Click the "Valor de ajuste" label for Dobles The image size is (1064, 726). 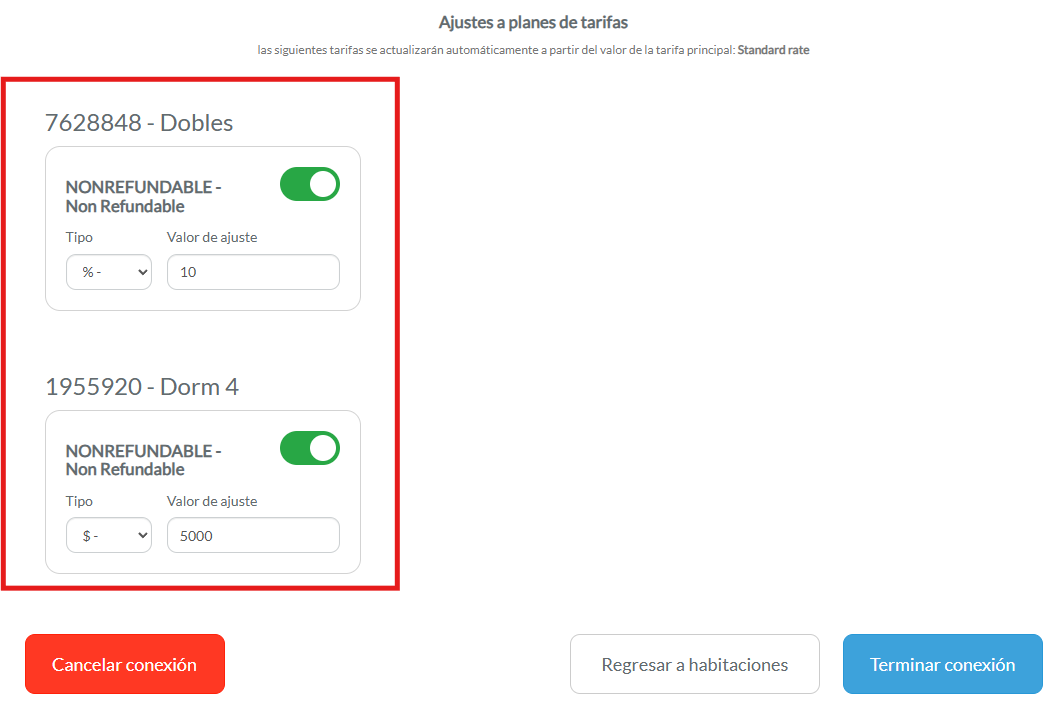pyautogui.click(x=212, y=237)
